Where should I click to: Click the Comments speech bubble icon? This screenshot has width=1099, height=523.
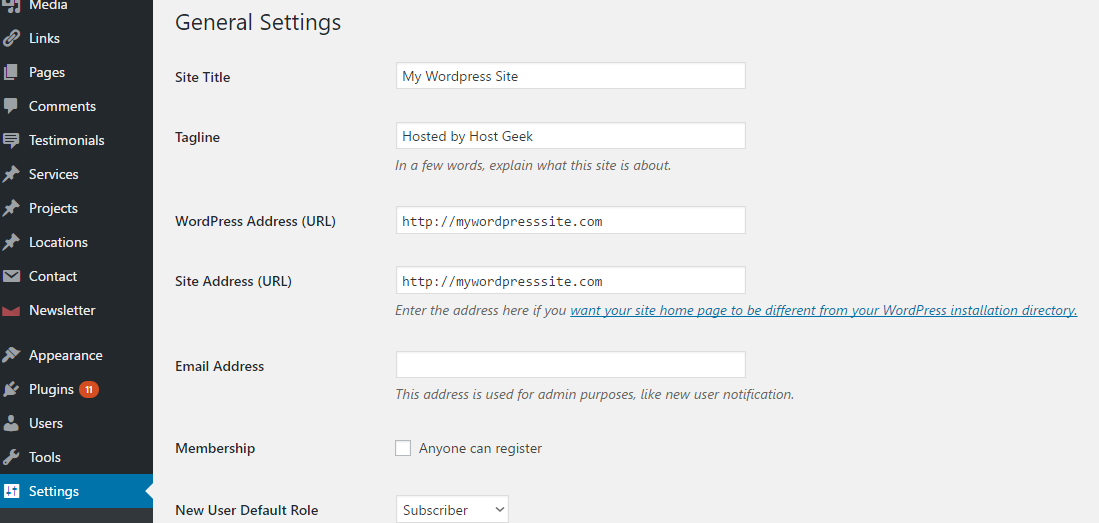[11, 106]
